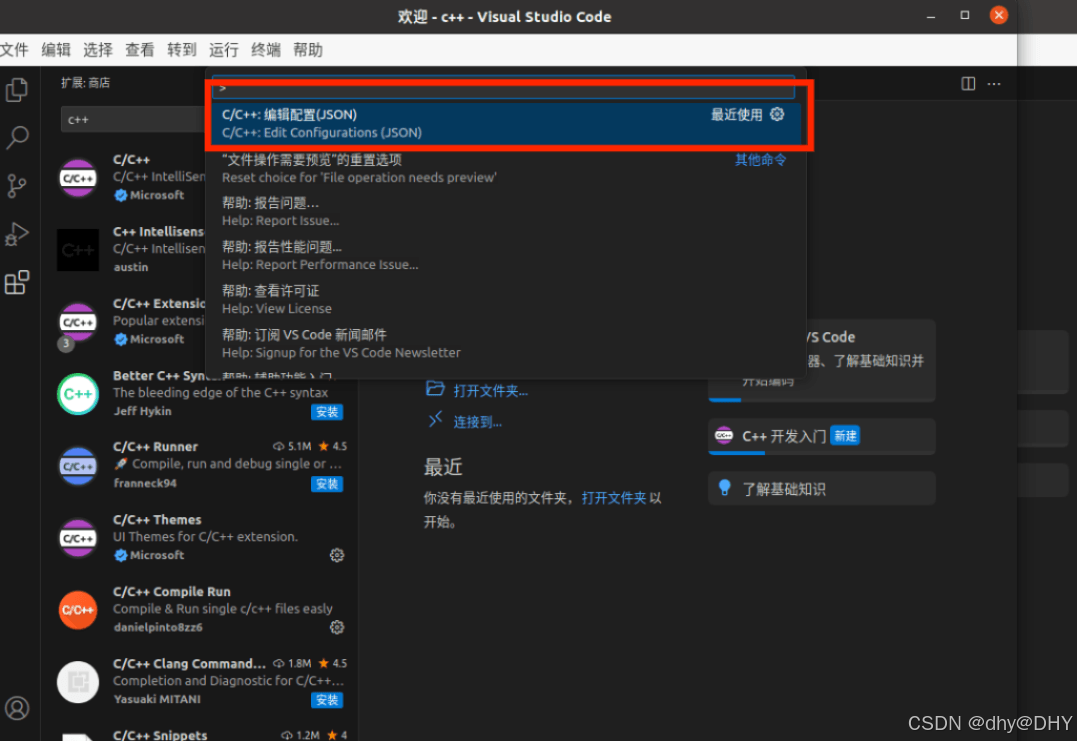Viewport: 1077px width, 741px height.
Task: Open the C/C++ Themes extension entry
Action: click(x=202, y=538)
